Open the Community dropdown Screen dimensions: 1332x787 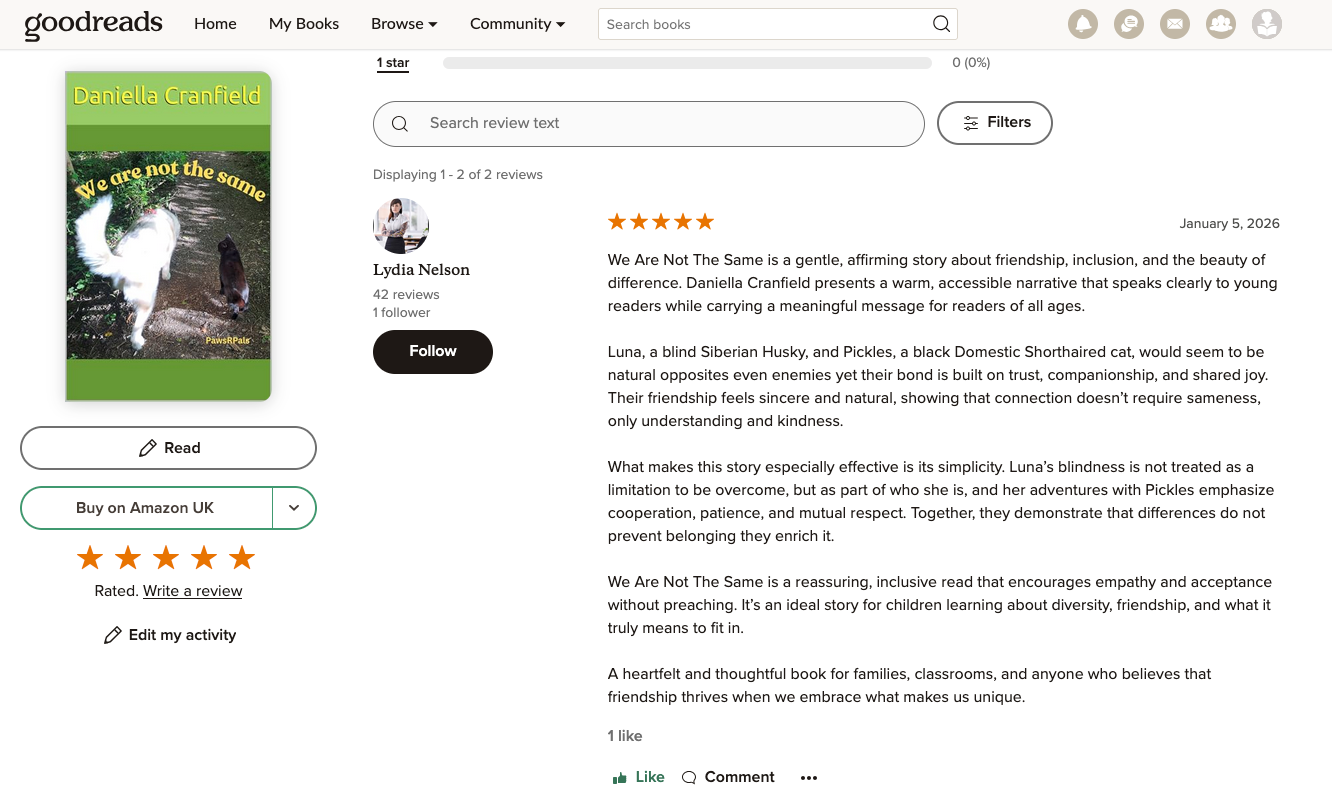[517, 23]
